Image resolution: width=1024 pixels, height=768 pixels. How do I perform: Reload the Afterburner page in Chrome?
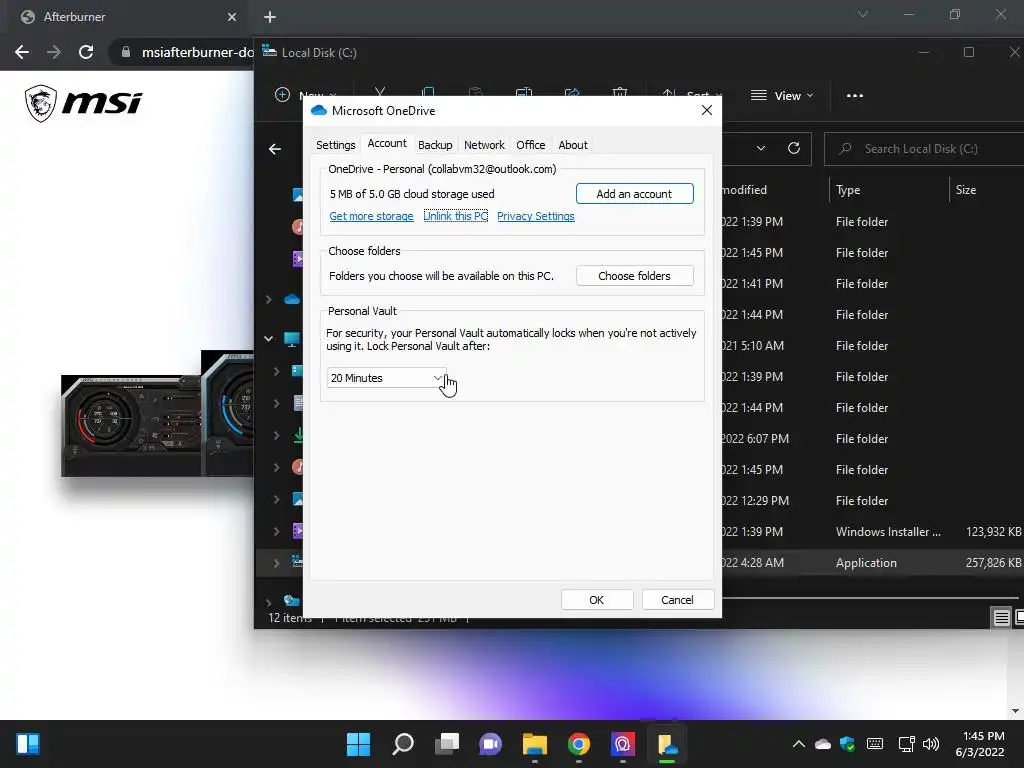tap(86, 52)
